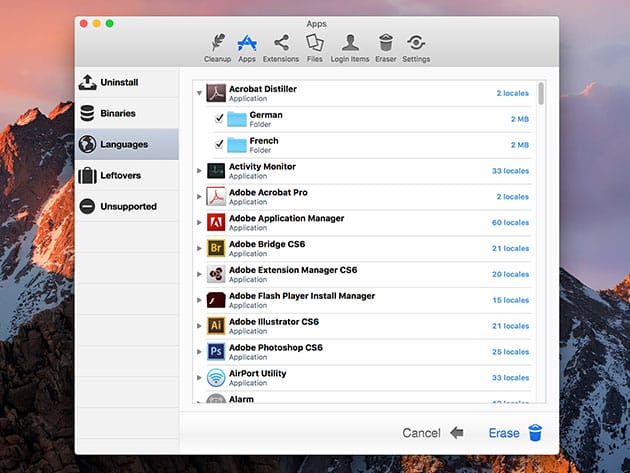Click the 60 locales link for Application Manager

tap(511, 223)
